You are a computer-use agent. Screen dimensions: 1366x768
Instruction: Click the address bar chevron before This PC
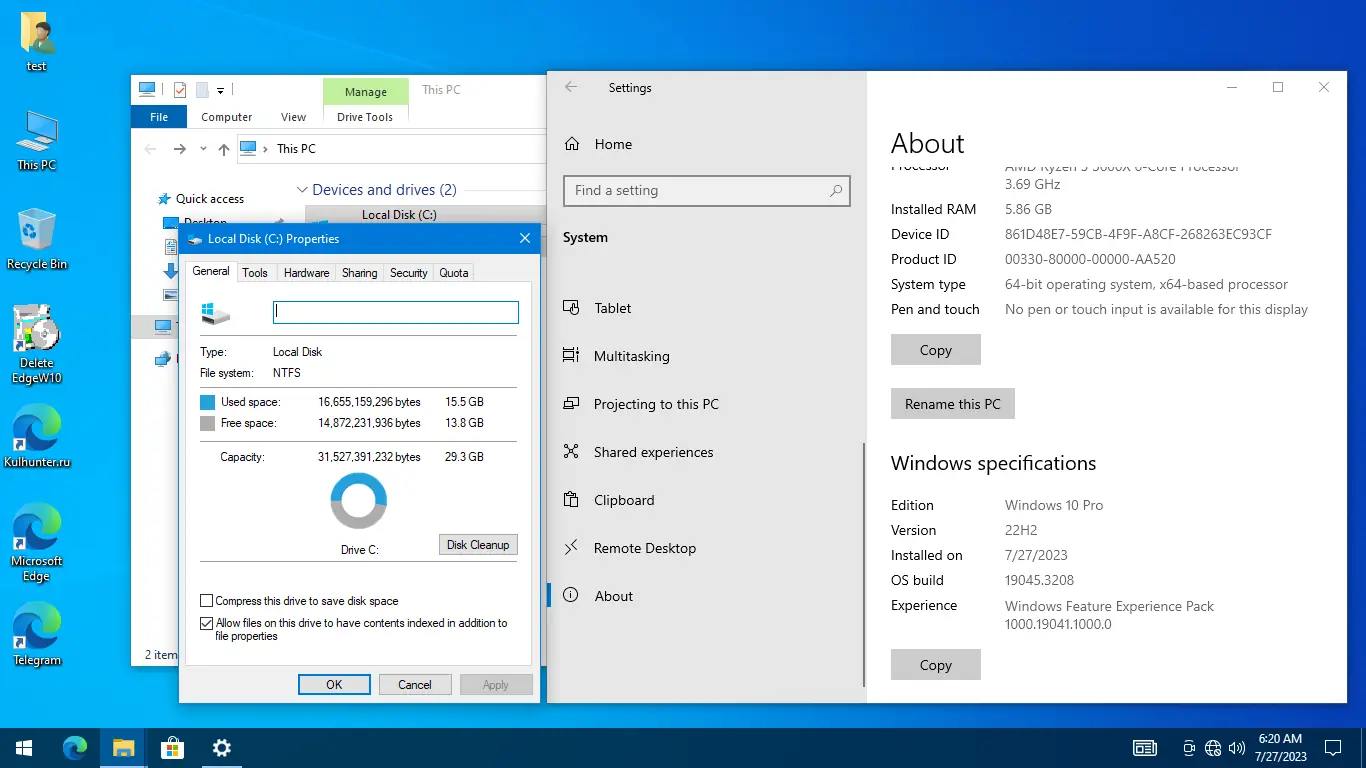pyautogui.click(x=266, y=149)
